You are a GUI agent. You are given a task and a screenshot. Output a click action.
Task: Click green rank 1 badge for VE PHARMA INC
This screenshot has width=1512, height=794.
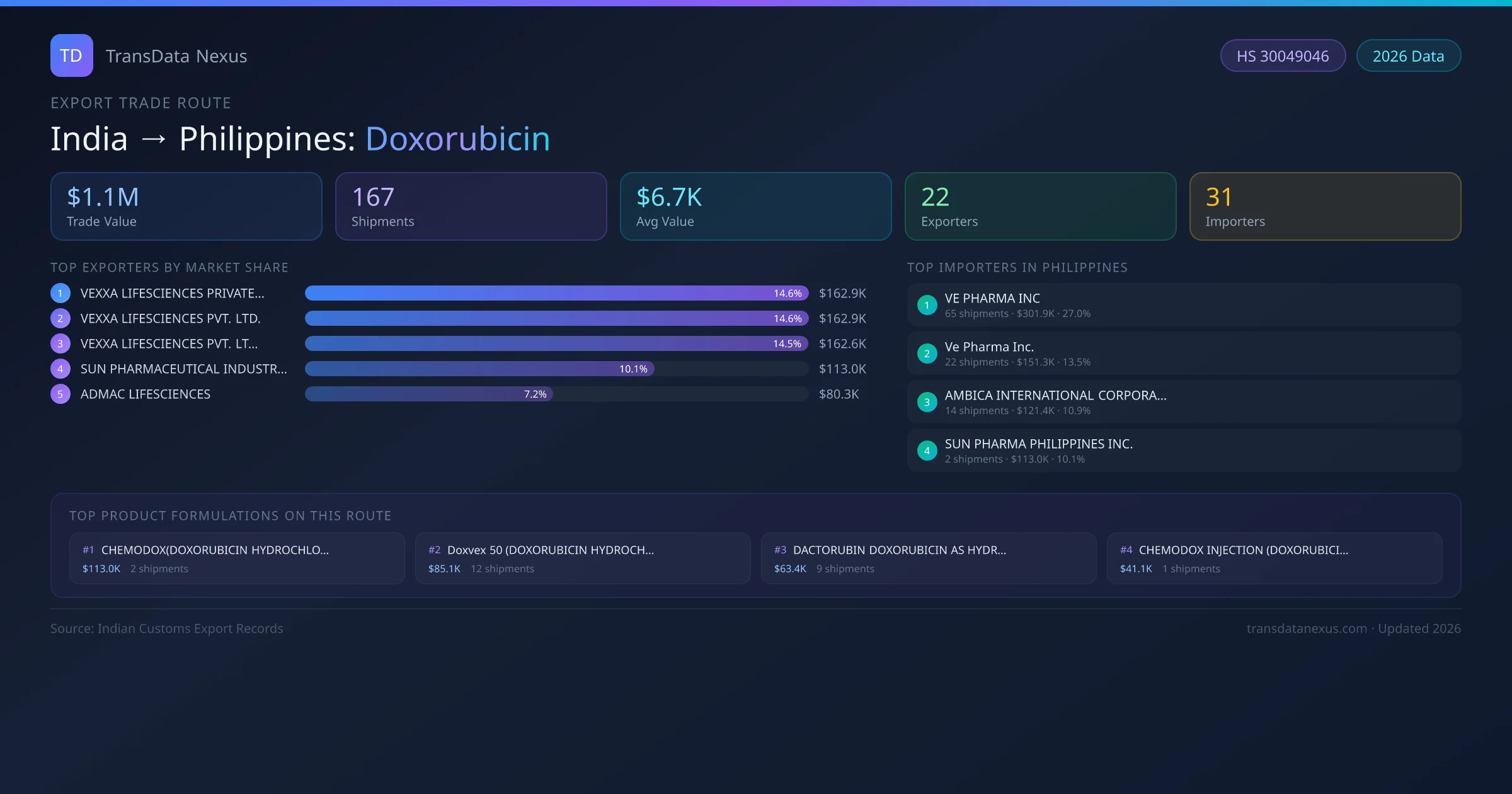[927, 305]
